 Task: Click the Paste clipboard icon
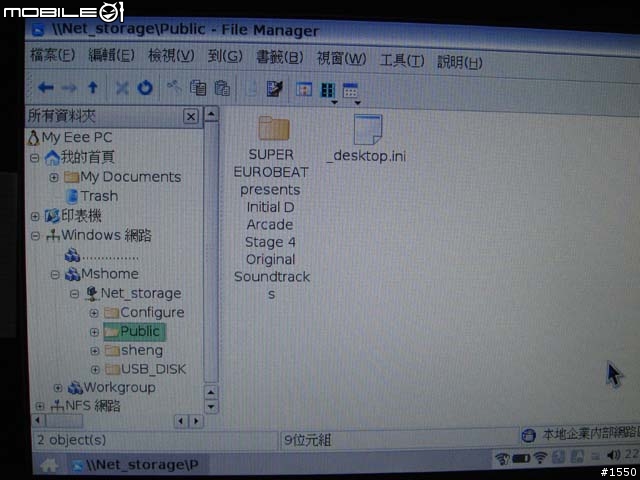click(x=222, y=88)
